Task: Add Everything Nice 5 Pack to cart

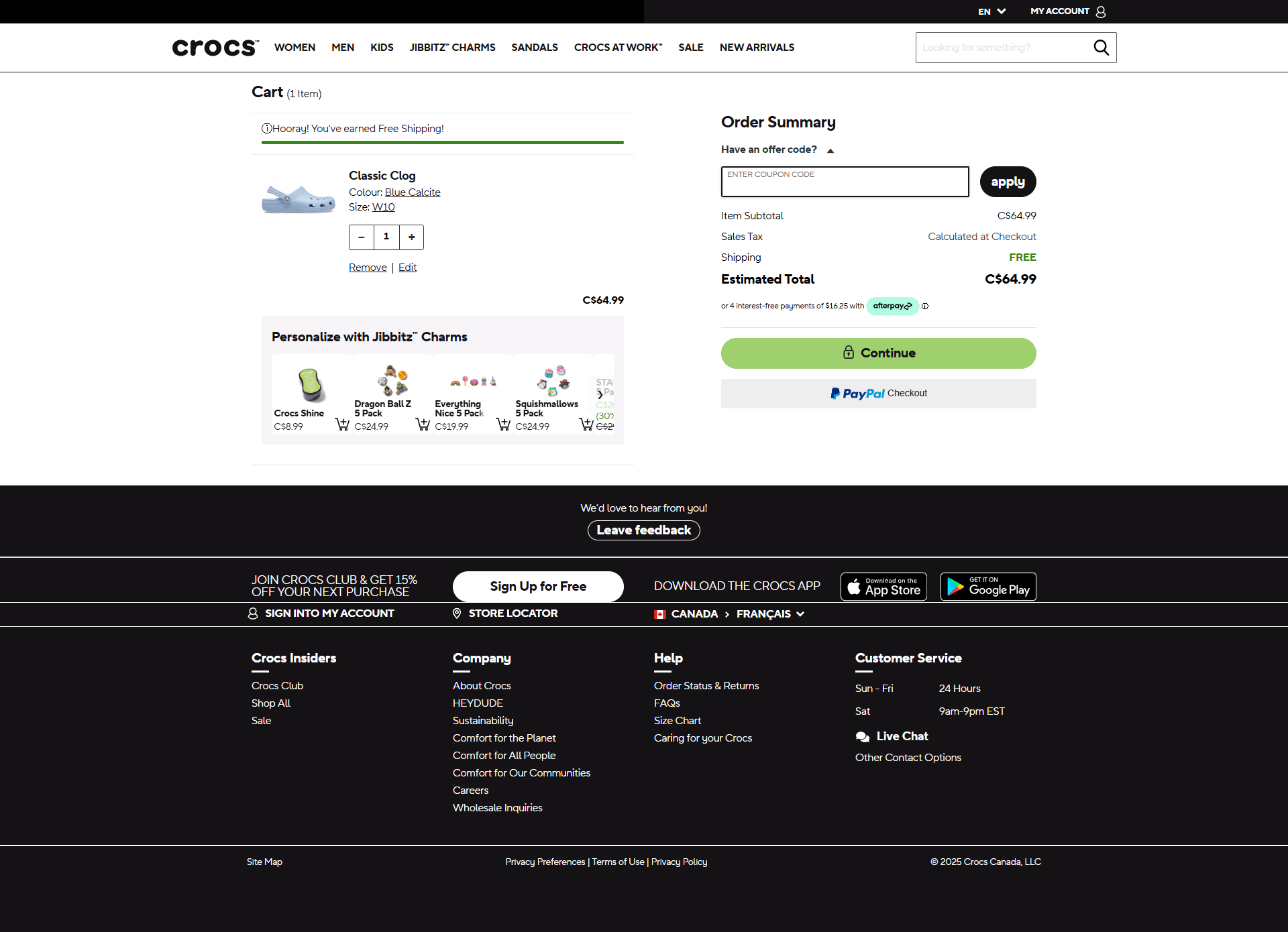Action: (x=503, y=424)
